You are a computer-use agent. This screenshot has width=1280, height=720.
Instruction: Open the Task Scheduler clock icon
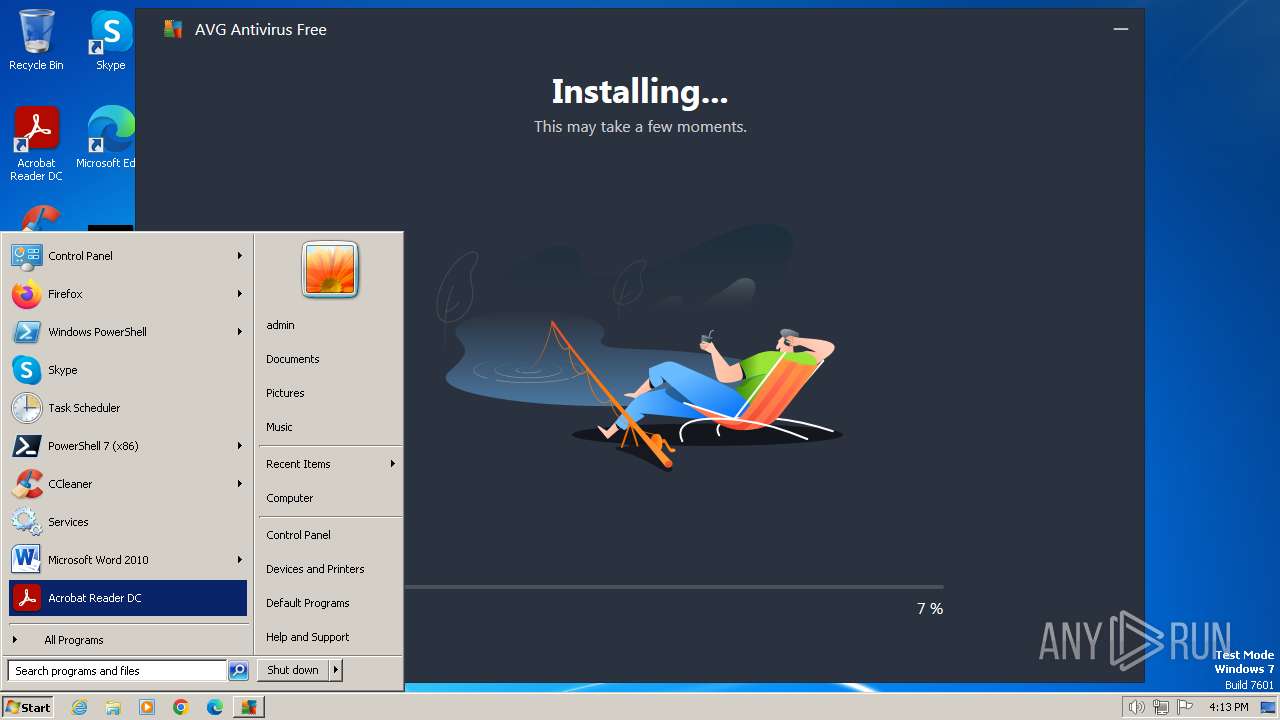(26, 408)
